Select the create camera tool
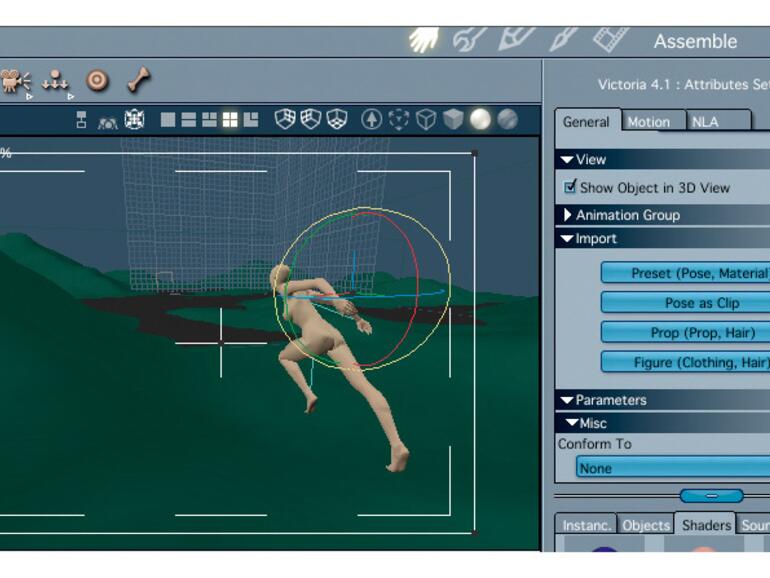 click(14, 81)
